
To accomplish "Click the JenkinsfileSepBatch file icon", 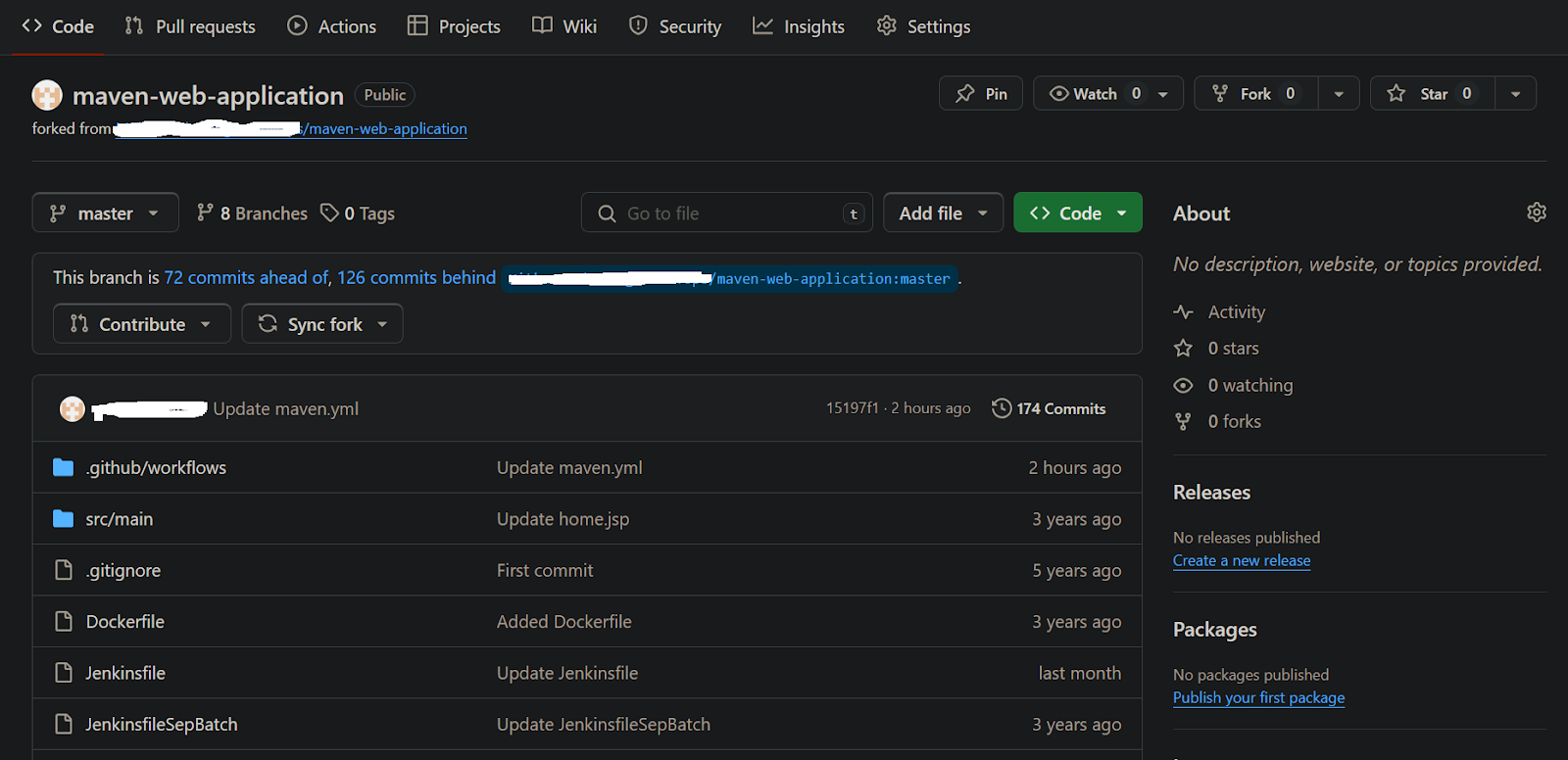I will (x=64, y=724).
